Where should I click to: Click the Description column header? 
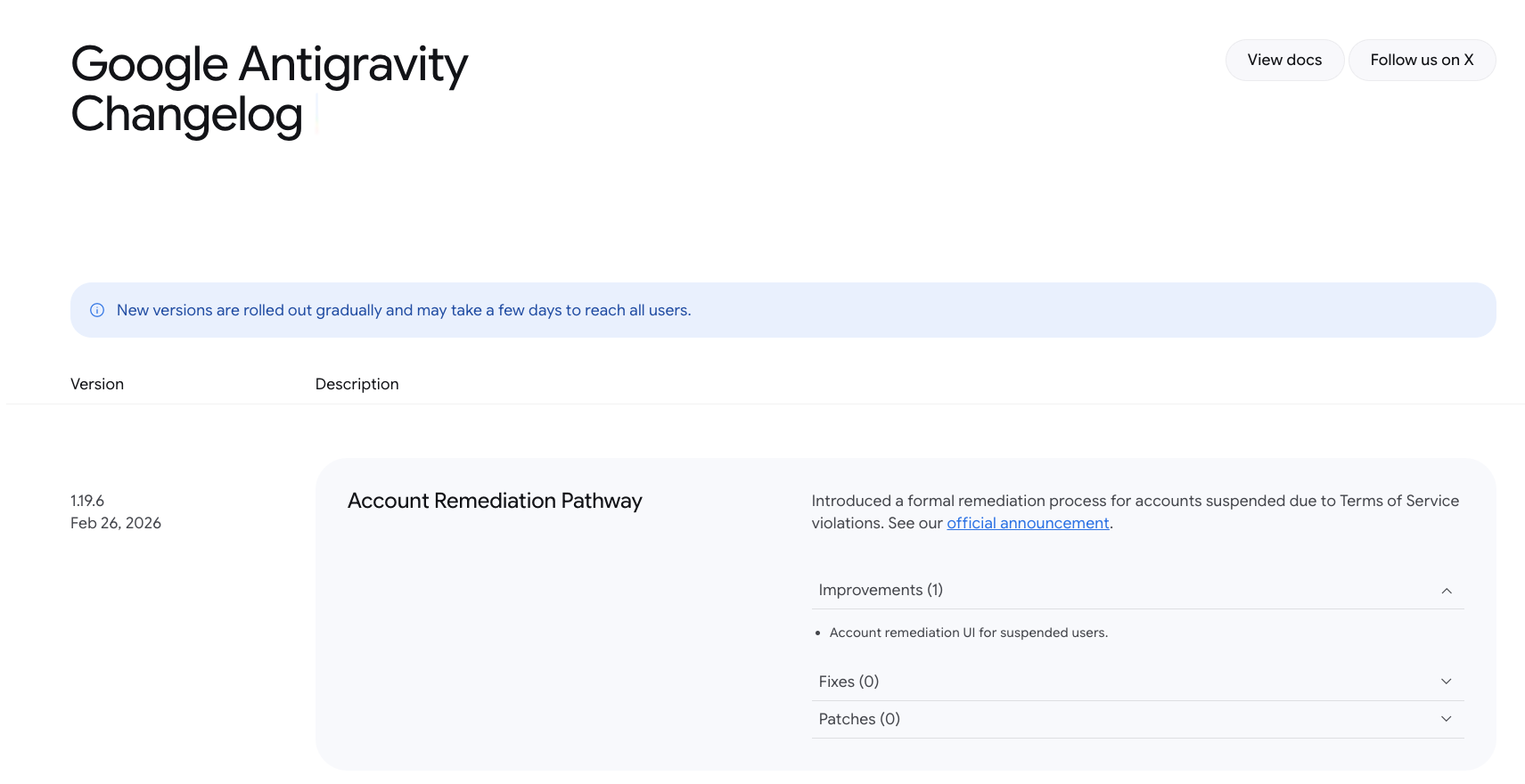(x=357, y=384)
